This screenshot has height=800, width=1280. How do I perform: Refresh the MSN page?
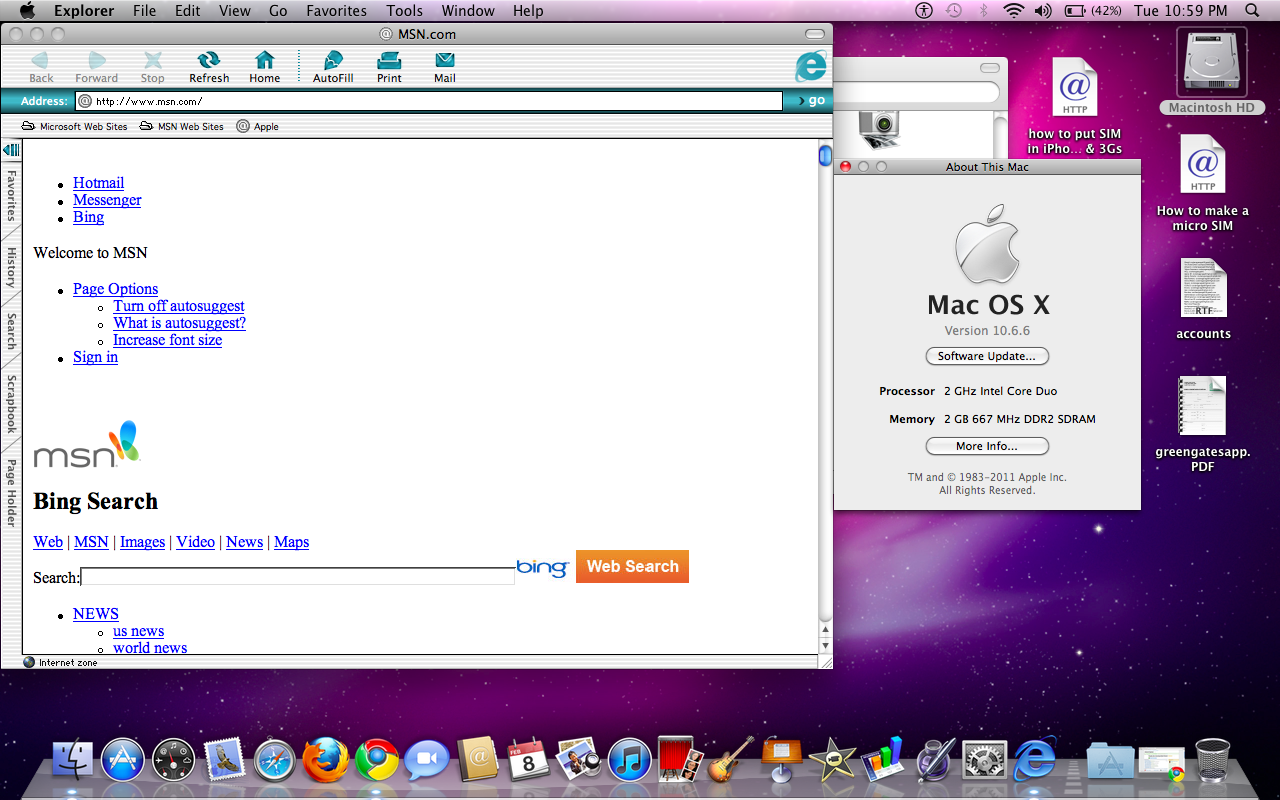(209, 67)
